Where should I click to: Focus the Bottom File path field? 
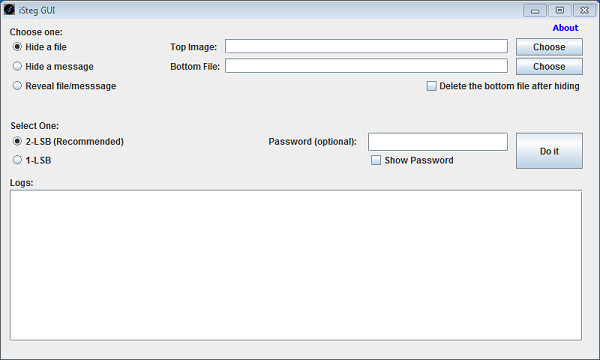[x=366, y=66]
